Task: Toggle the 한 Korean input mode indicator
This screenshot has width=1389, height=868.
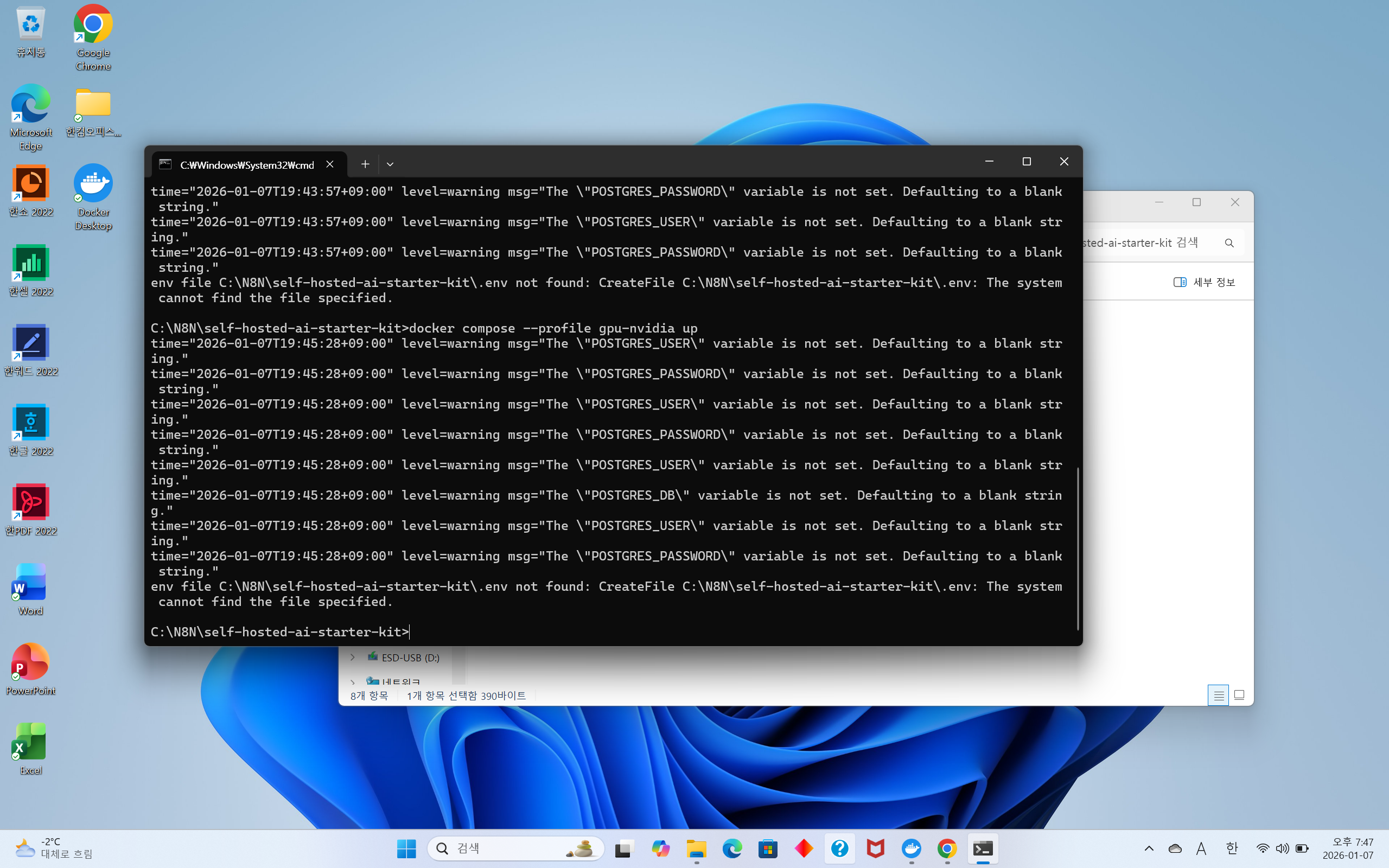Action: click(x=1232, y=848)
